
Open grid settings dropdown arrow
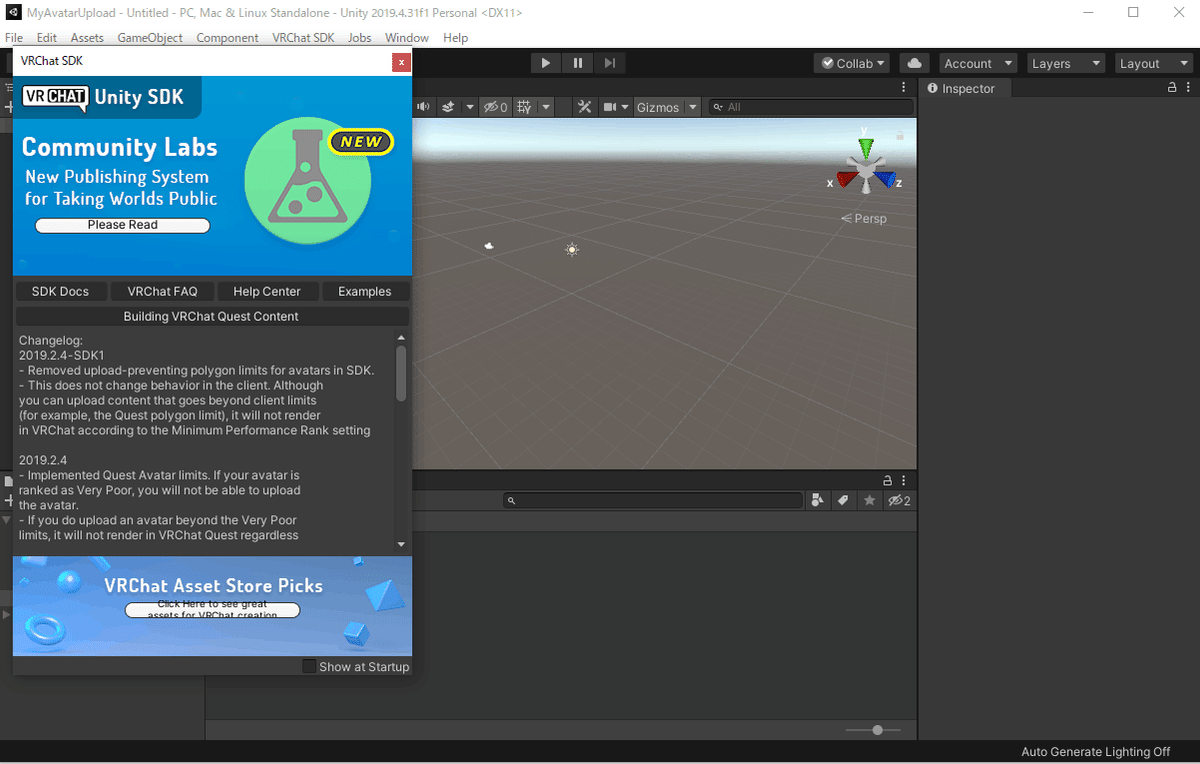[x=546, y=107]
